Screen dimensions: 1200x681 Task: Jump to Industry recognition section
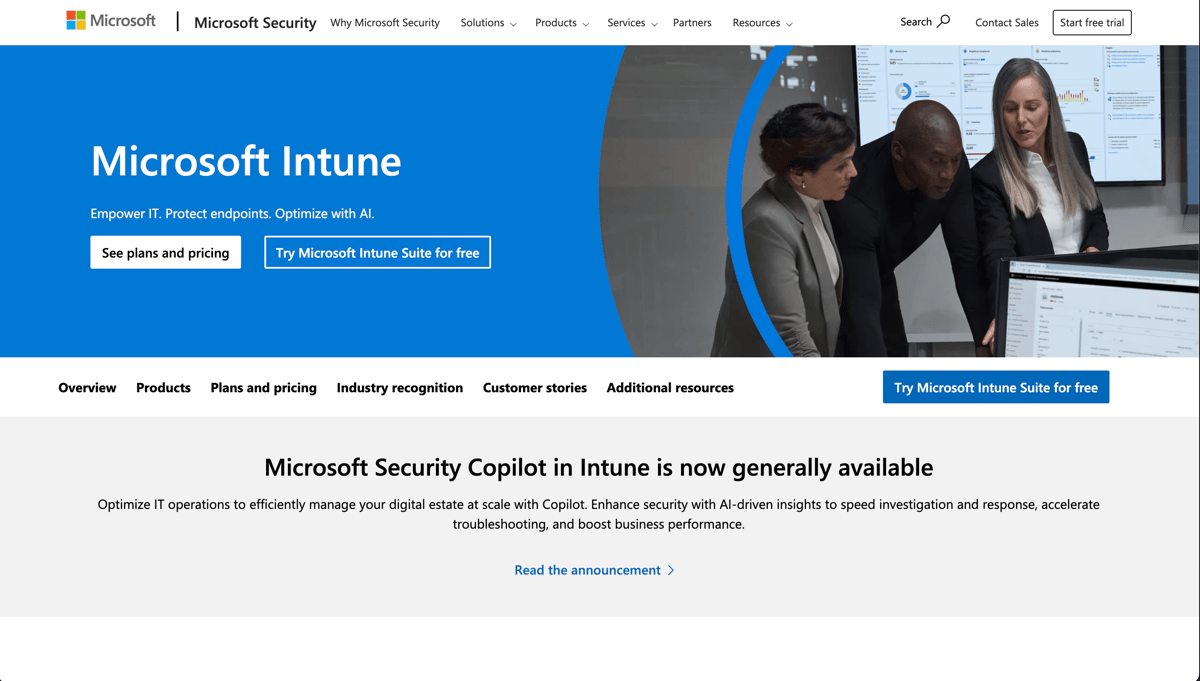click(x=399, y=387)
